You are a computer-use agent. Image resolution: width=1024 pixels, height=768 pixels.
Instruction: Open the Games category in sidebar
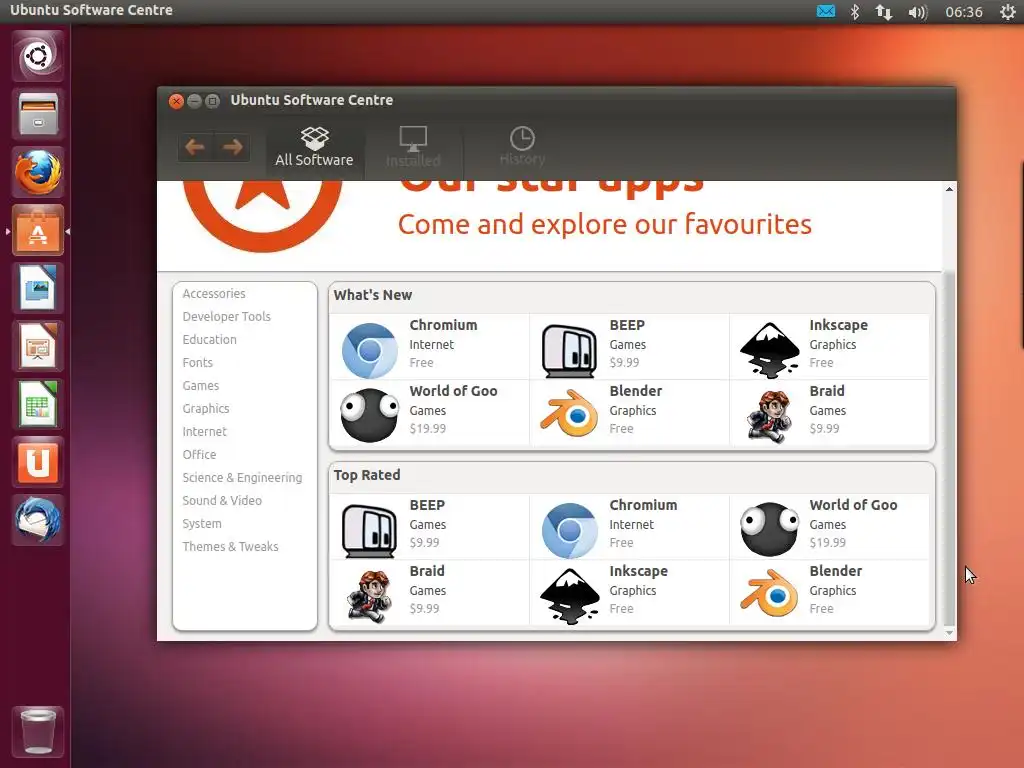pyautogui.click(x=200, y=386)
